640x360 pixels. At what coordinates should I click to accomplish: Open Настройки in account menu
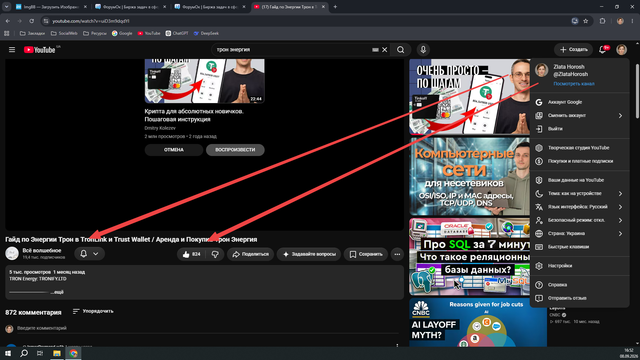[x=579, y=266]
